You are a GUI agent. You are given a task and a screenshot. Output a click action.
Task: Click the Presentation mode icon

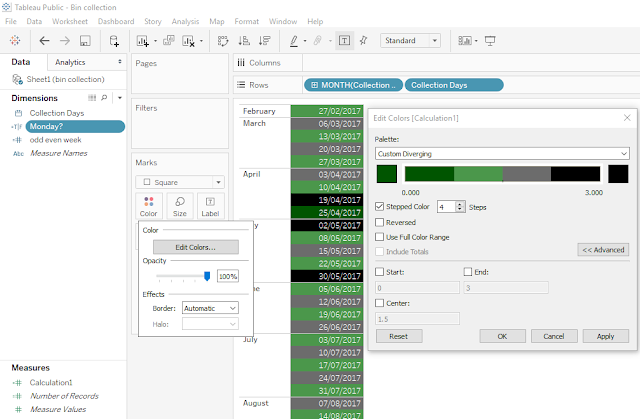pos(490,40)
